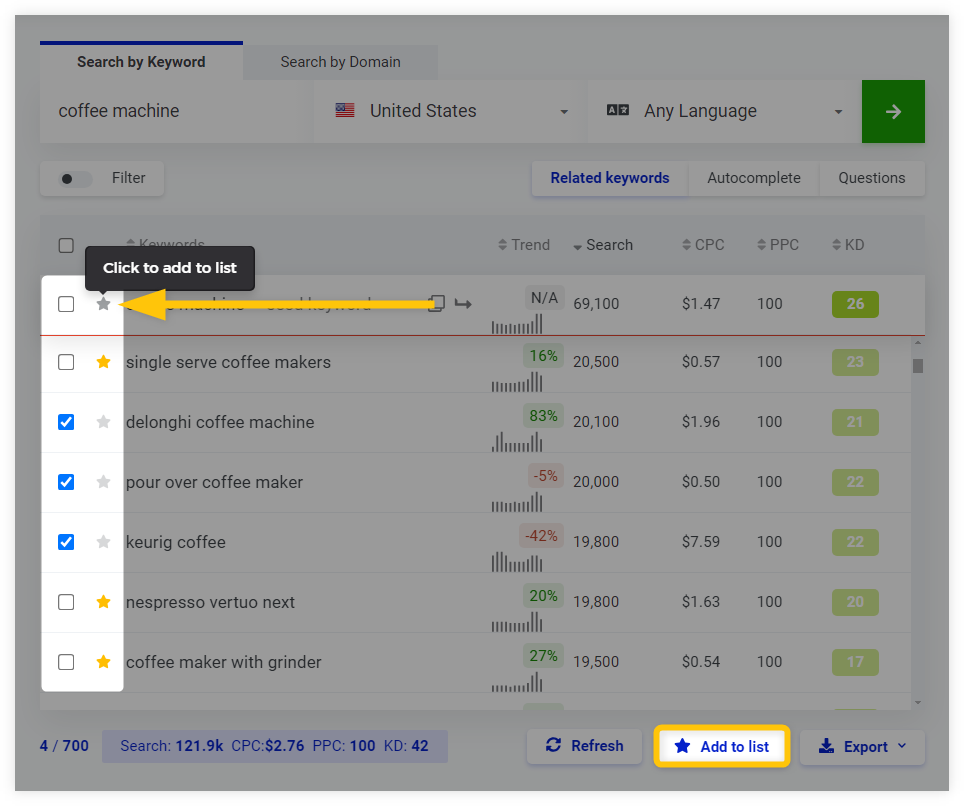The image size is (964, 806).
Task: Click the copy icon in the seed keyword row
Action: [436, 303]
